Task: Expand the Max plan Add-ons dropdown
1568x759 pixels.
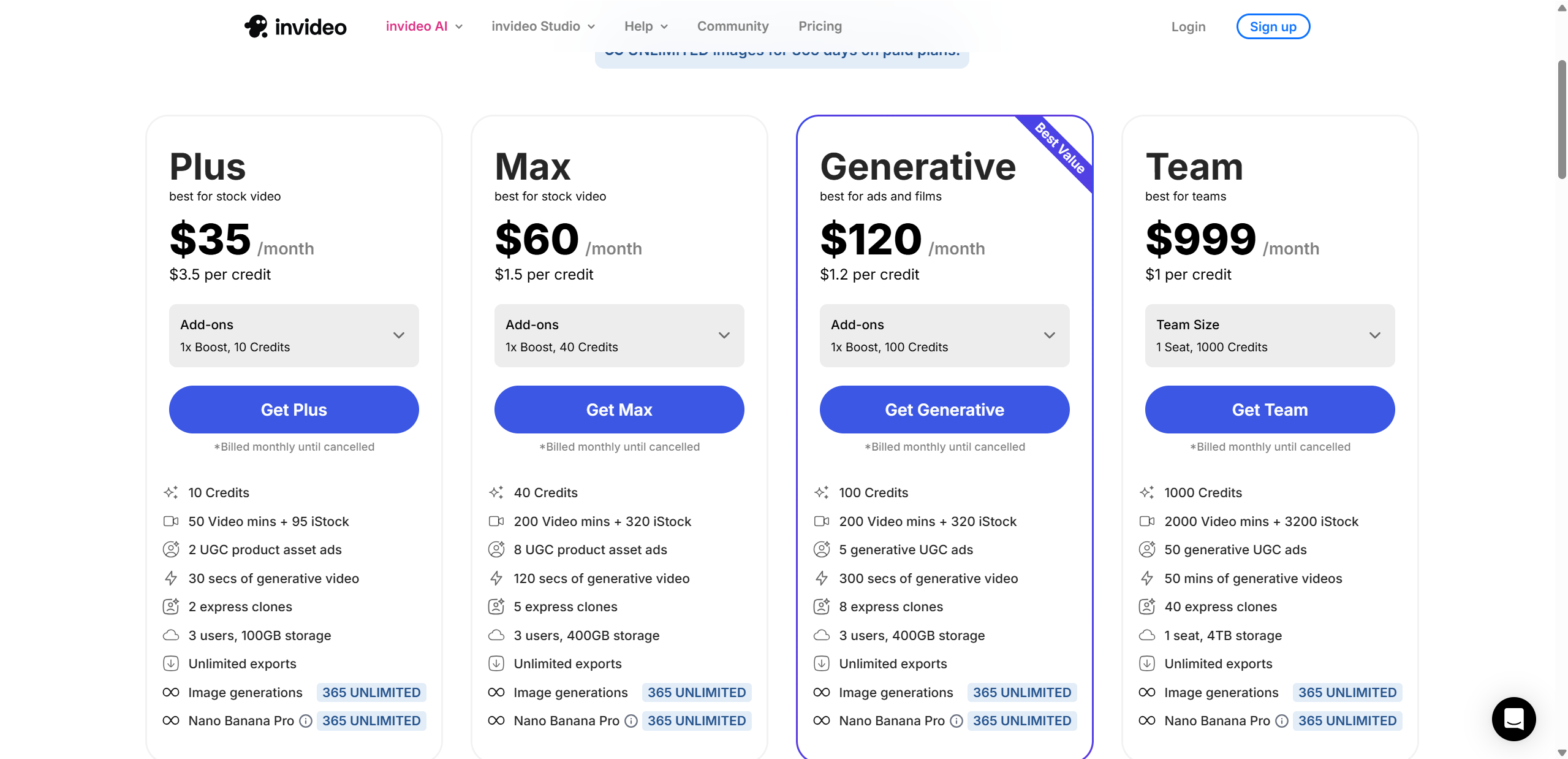Action: (619, 335)
